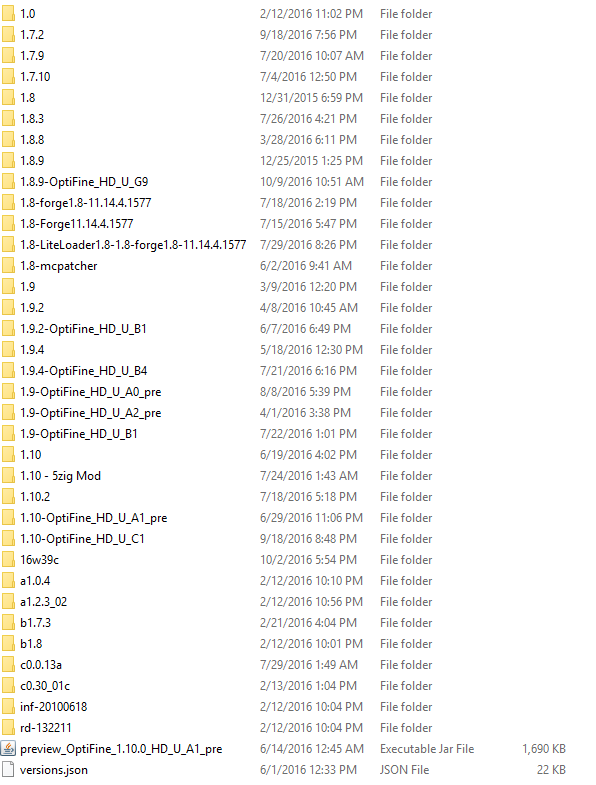Click the 1.9.4-OptiFine_HD_U_B4 folder name
The height and width of the screenshot is (785, 596).
(x=84, y=371)
